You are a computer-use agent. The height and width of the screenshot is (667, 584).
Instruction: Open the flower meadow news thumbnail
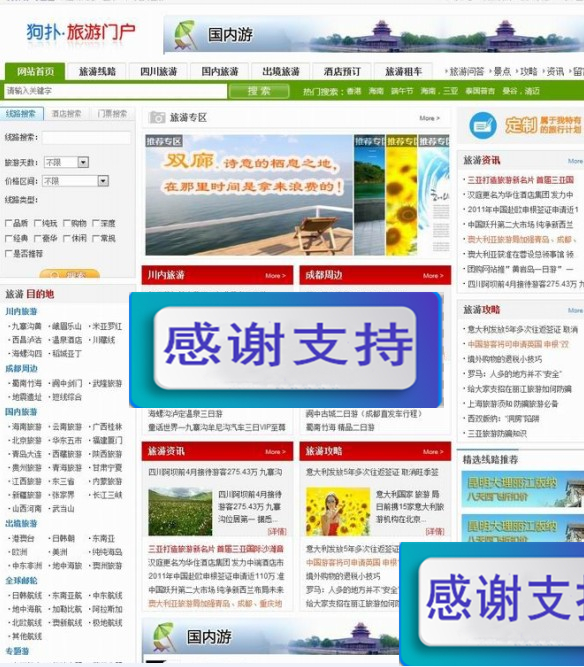[180, 512]
